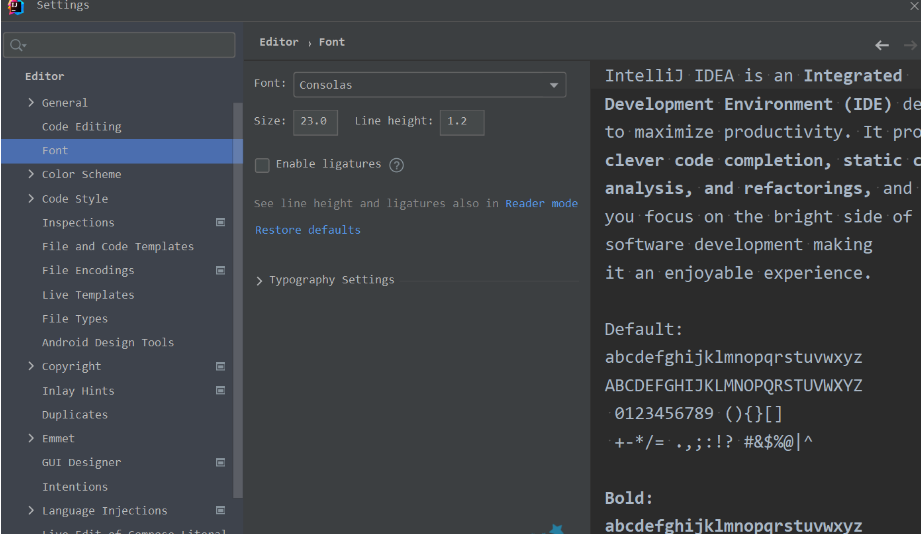Click the project-level icon next to GUI Designer
The width and height of the screenshot is (921, 534).
pos(220,462)
